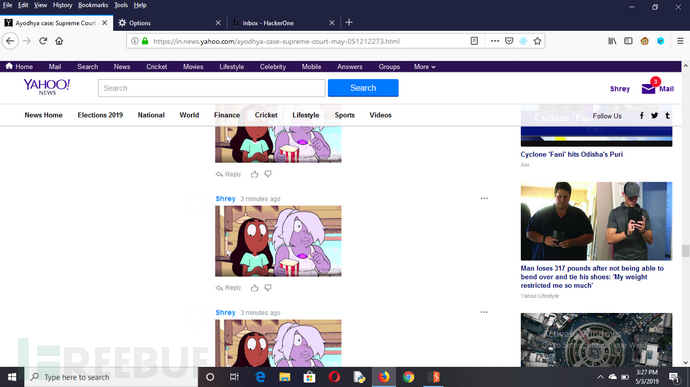
Task: Expand the More dropdown in top bar
Action: click(425, 67)
